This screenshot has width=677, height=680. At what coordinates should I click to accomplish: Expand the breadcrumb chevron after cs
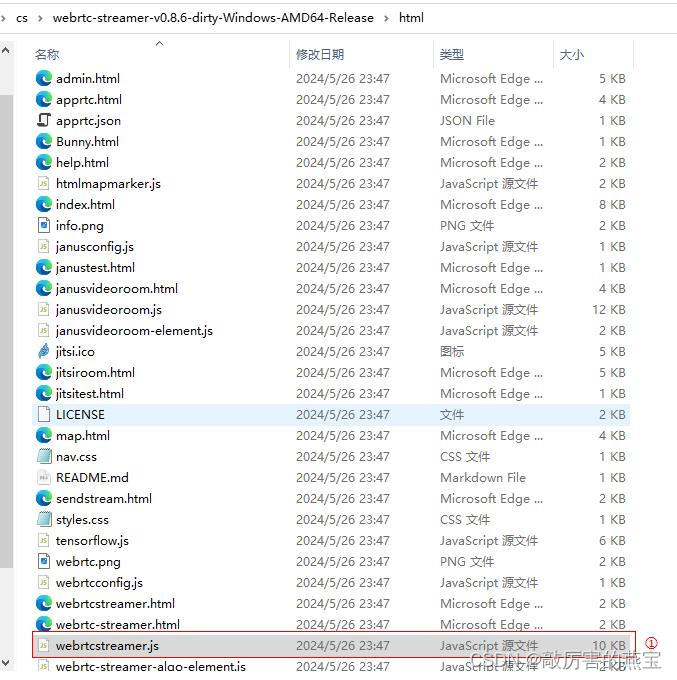[40, 18]
